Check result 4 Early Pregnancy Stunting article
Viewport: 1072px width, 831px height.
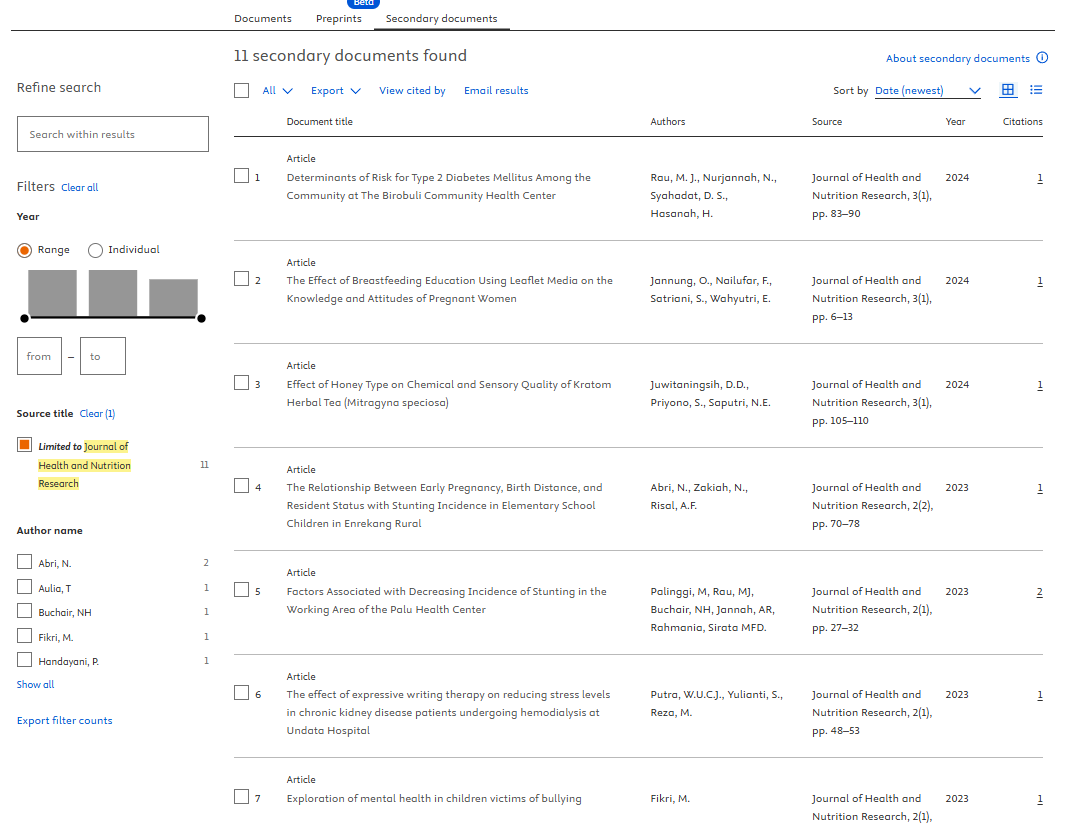pyautogui.click(x=241, y=486)
